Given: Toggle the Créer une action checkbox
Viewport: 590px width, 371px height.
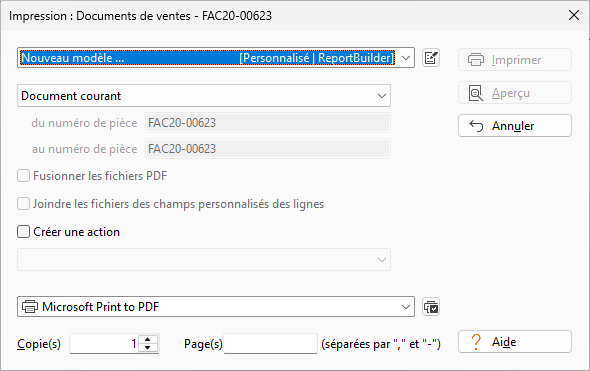Looking at the screenshot, I should pos(23,232).
